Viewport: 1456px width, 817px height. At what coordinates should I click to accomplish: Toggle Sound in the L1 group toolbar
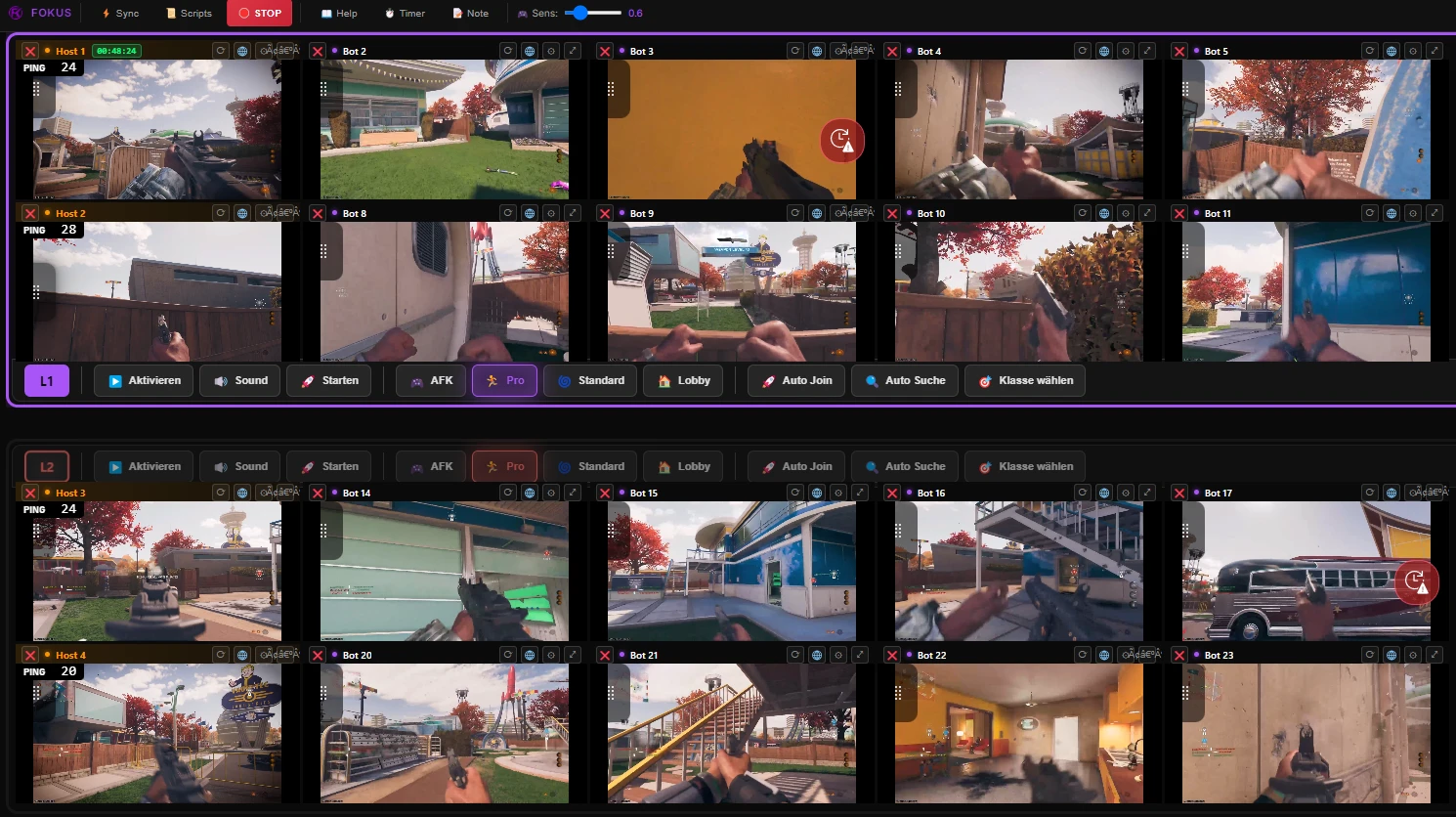[240, 381]
